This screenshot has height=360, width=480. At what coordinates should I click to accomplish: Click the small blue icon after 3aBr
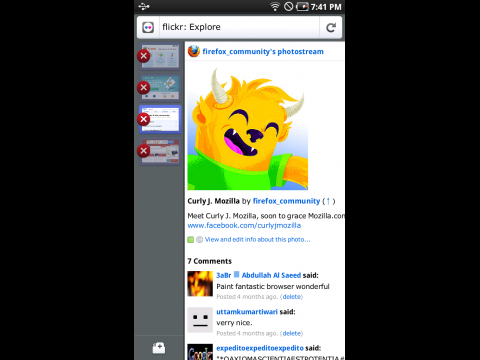click(x=237, y=275)
